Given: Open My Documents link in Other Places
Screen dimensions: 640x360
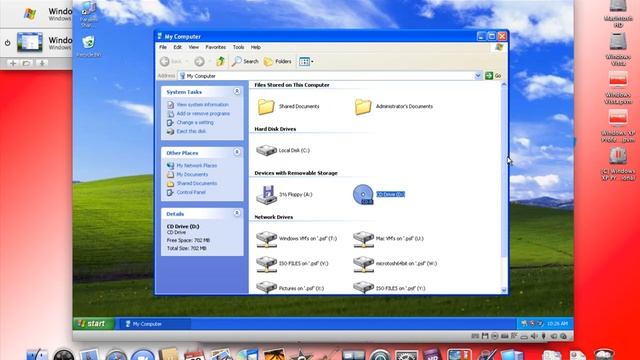Looking at the screenshot, I should click(x=192, y=175).
